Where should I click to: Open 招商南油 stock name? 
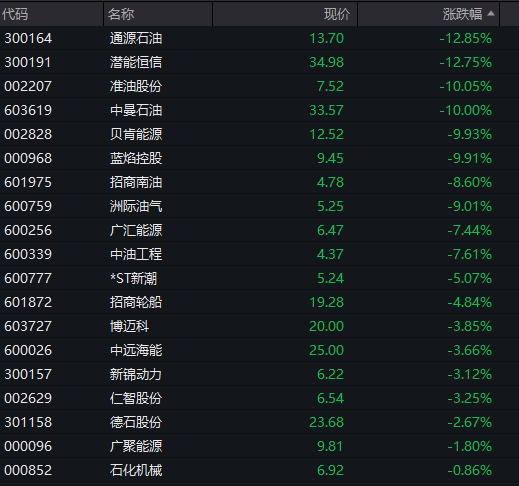point(136,182)
